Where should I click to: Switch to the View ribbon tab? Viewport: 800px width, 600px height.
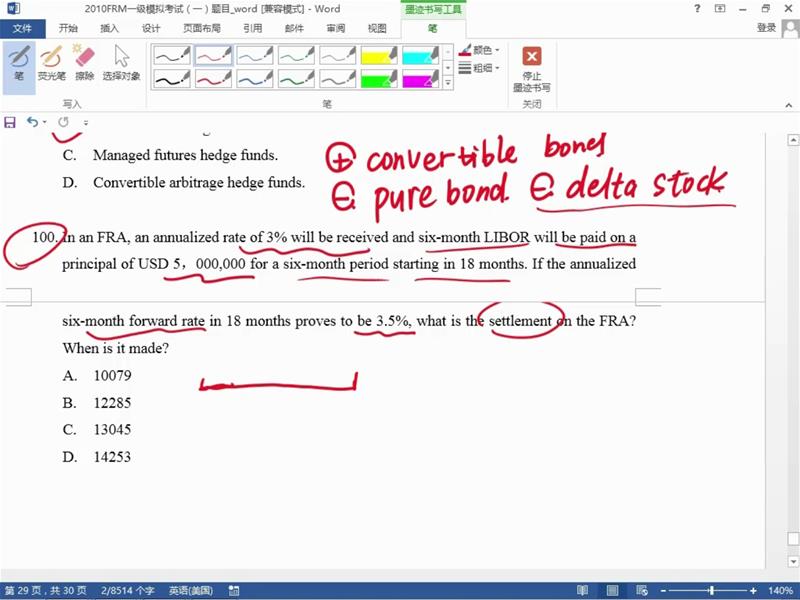click(x=377, y=29)
